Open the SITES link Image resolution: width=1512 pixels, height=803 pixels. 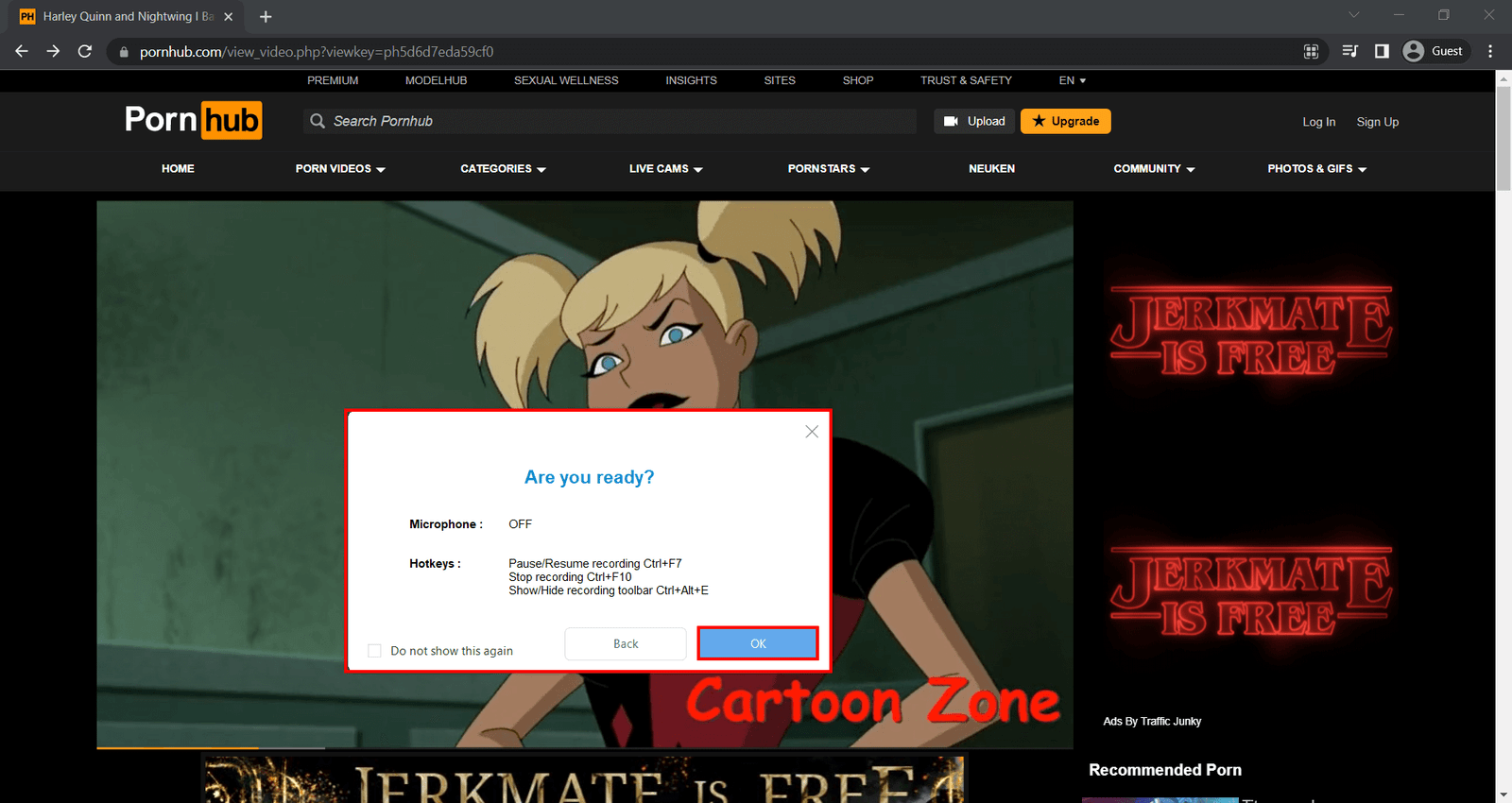pos(780,80)
